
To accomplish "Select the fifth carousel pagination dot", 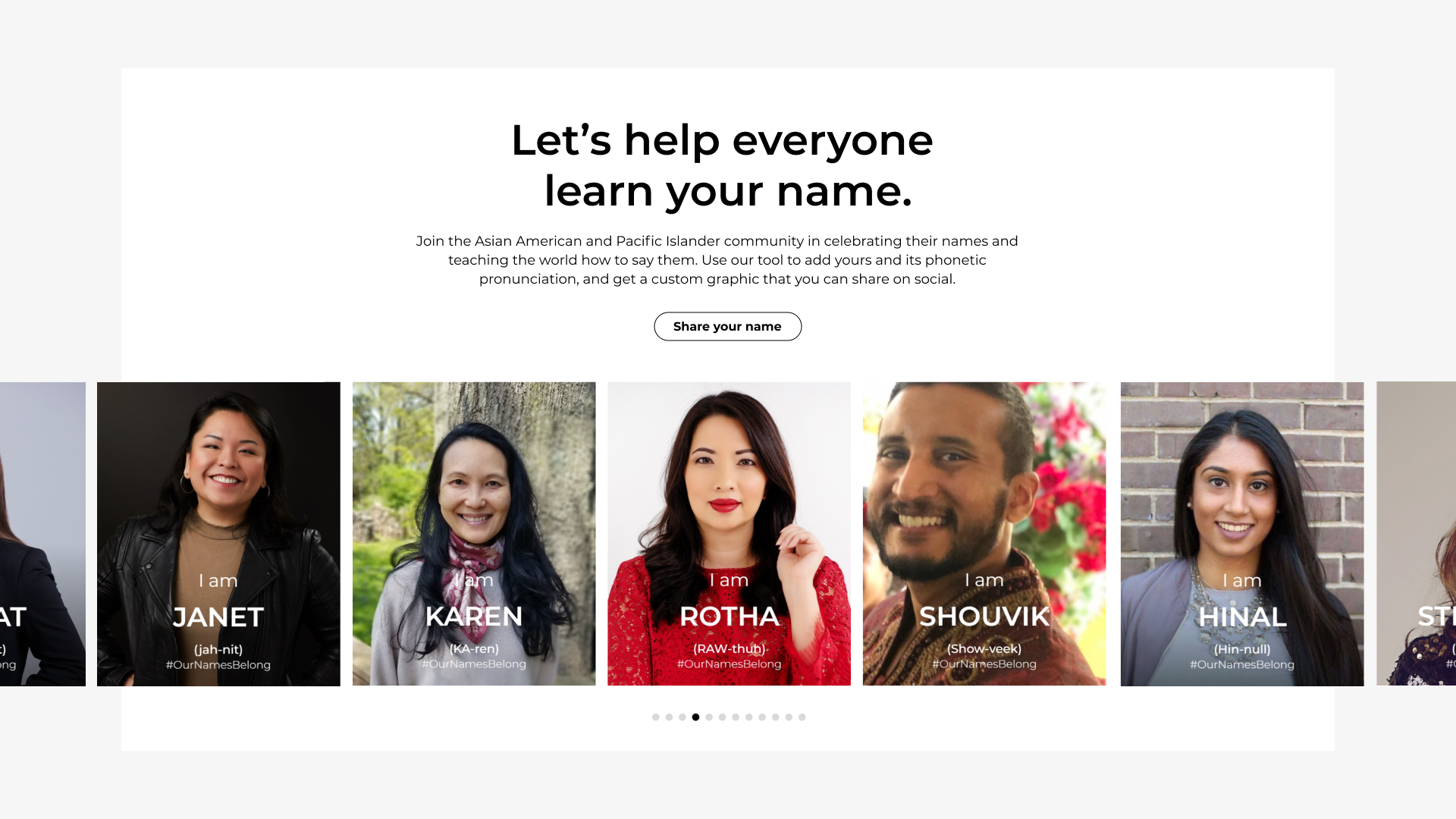I will coord(709,717).
